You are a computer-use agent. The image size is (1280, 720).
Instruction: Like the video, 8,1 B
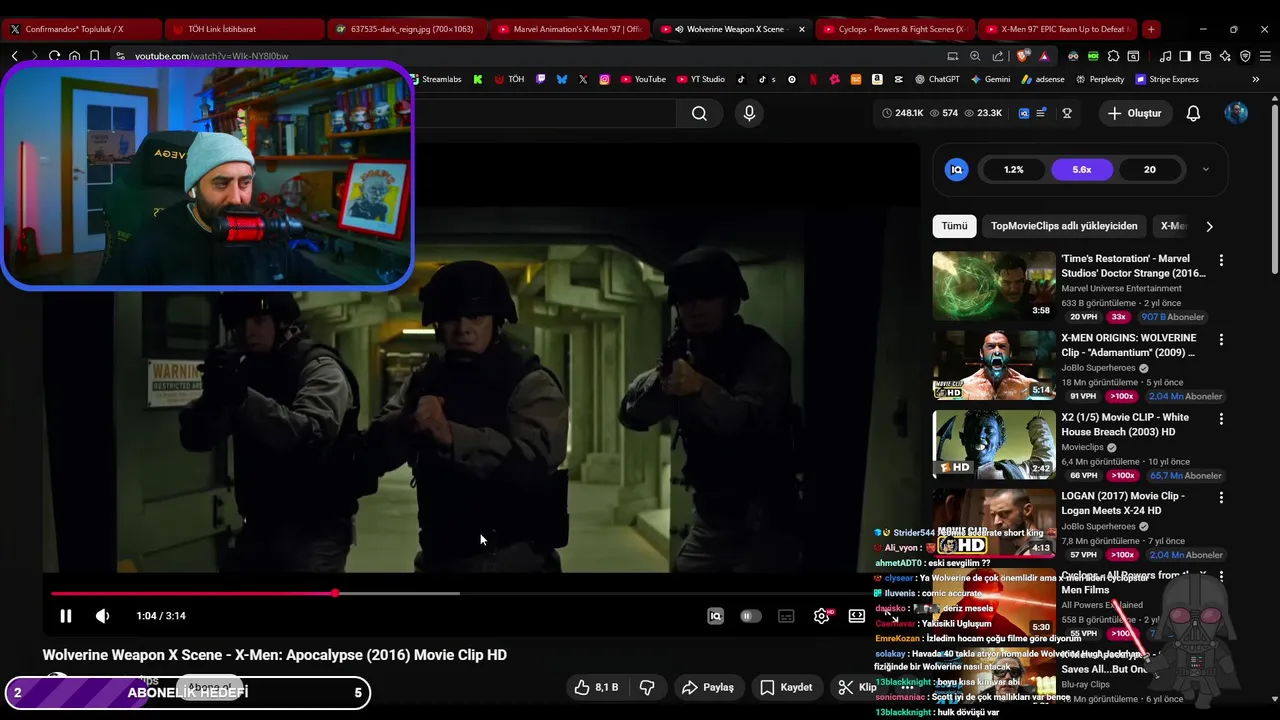coord(596,687)
